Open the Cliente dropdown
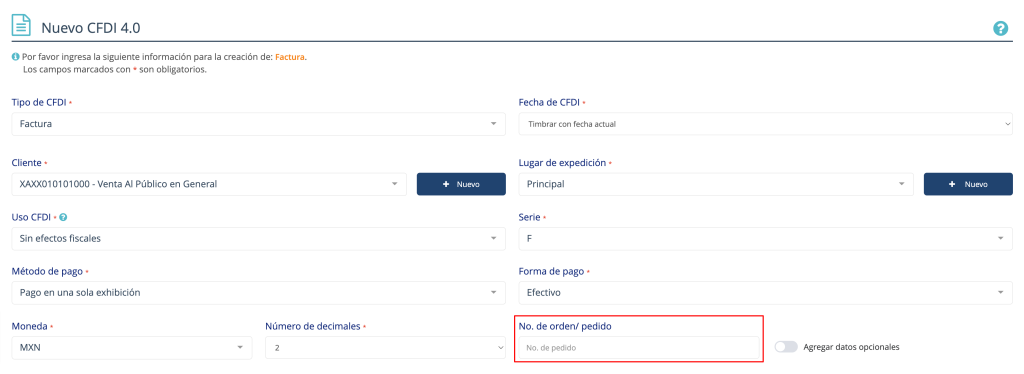 [209, 184]
